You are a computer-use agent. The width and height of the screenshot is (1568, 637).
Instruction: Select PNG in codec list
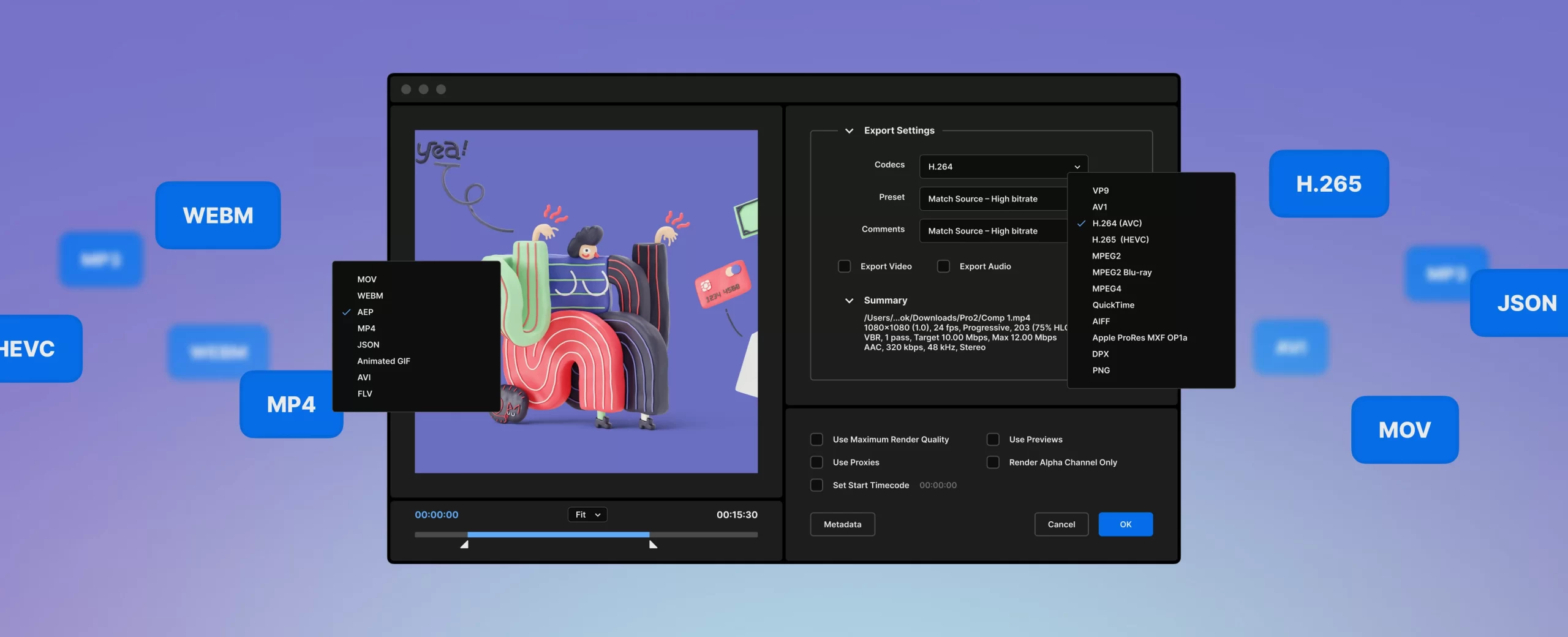click(1101, 371)
